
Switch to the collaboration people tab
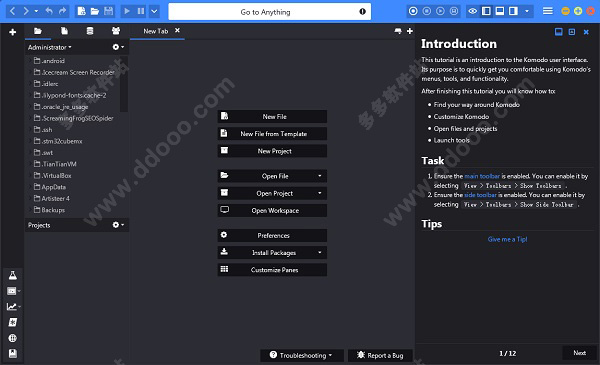[x=116, y=31]
